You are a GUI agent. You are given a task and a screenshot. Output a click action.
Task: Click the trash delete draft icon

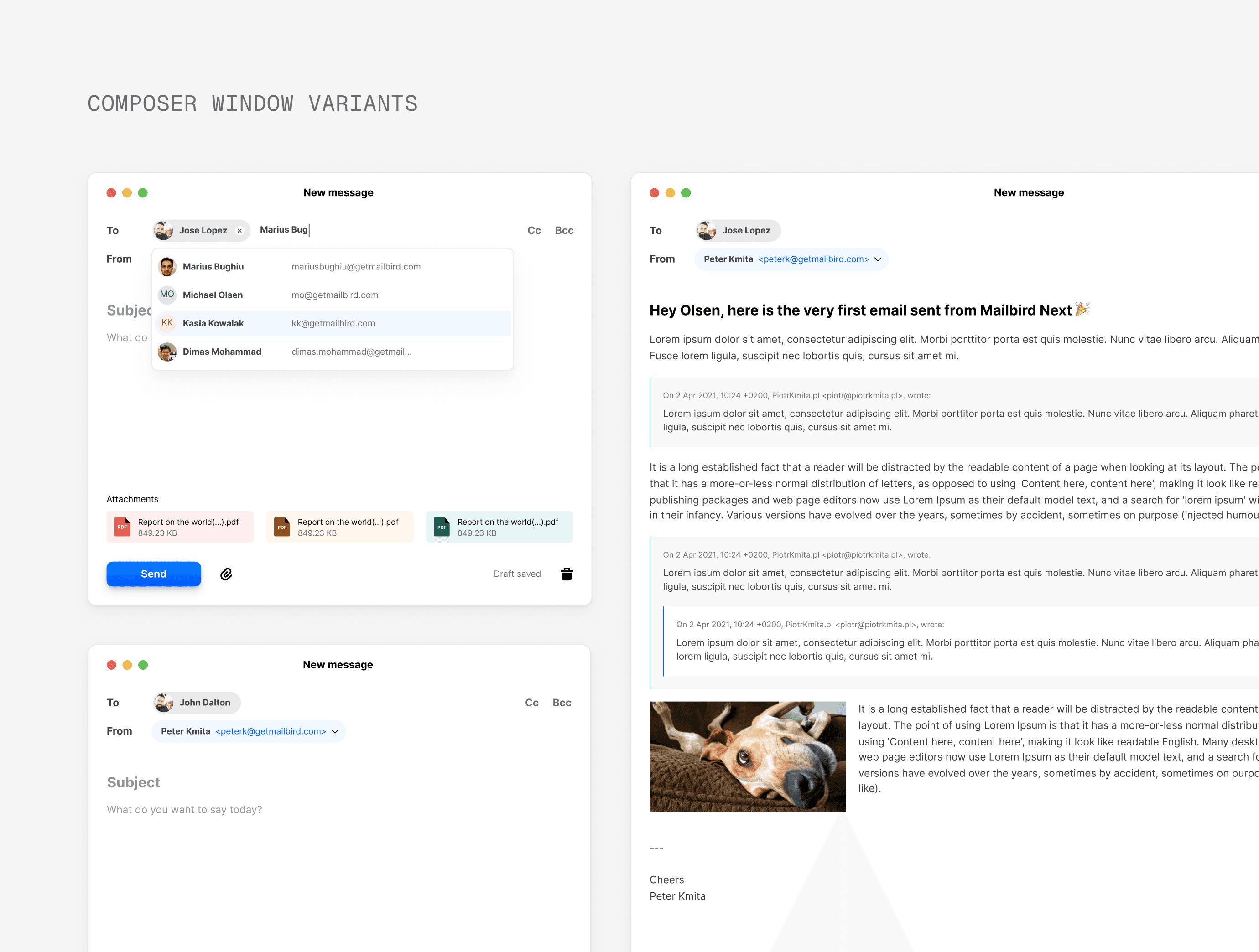pyautogui.click(x=567, y=574)
